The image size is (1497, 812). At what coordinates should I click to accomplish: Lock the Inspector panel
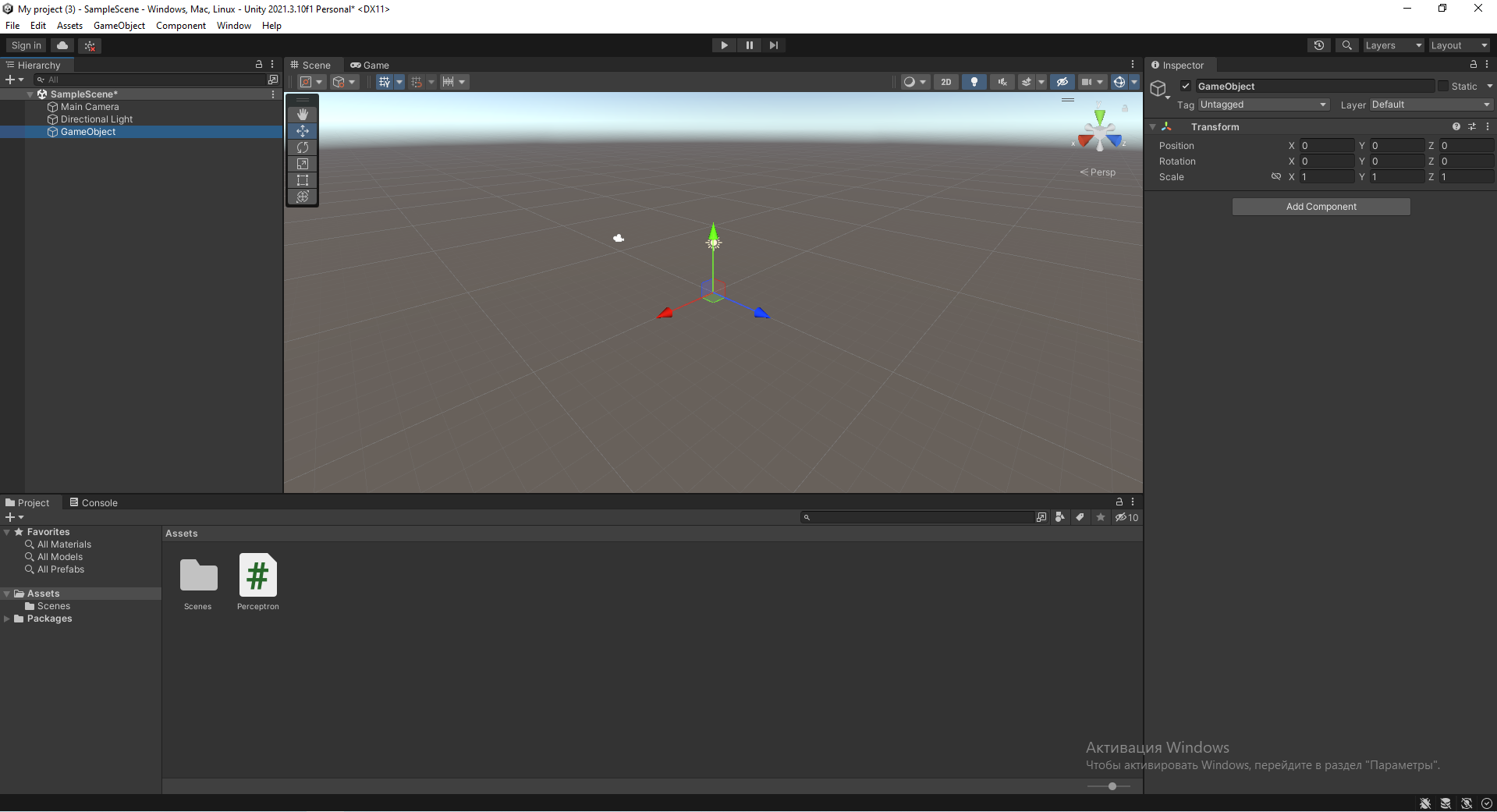[x=1474, y=65]
